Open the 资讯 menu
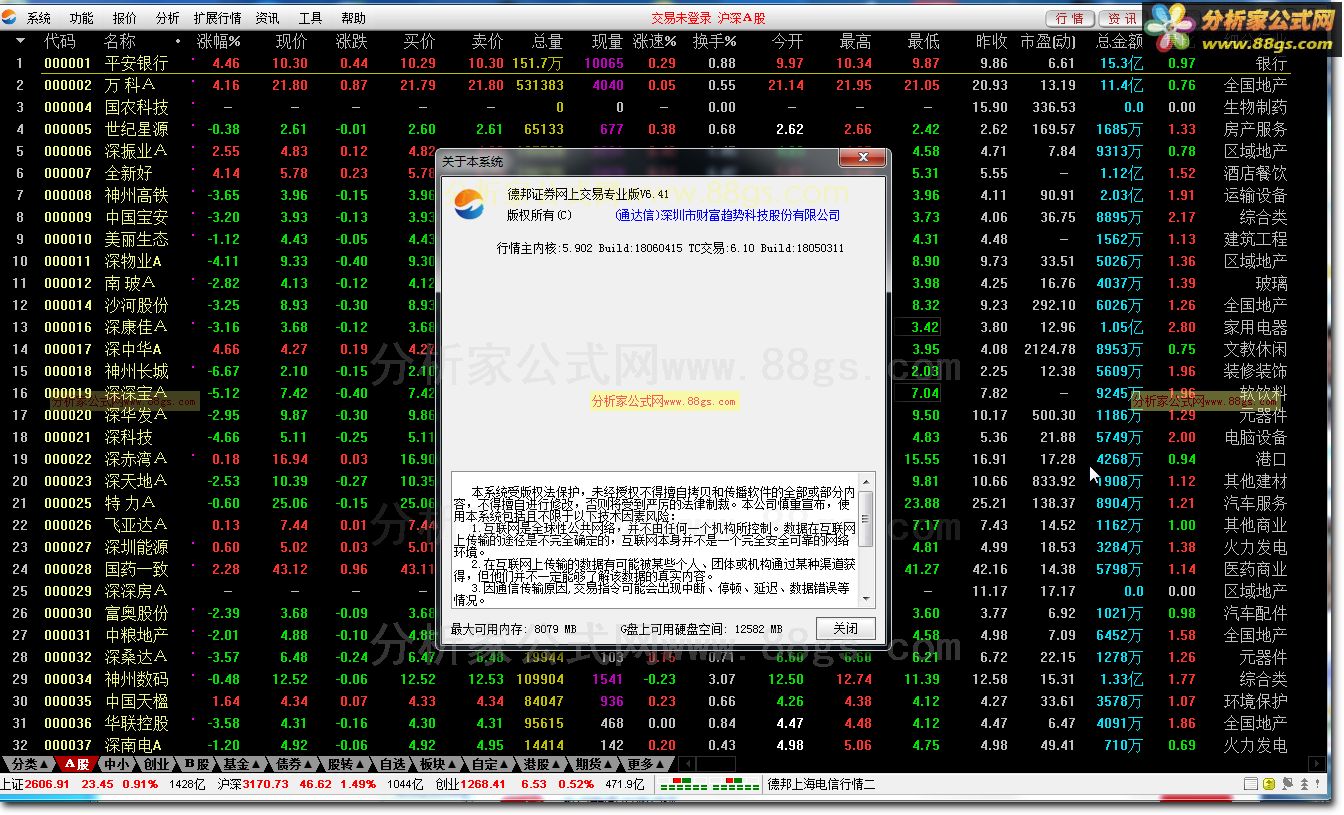Viewport: 1344px width, 815px height. pos(267,18)
